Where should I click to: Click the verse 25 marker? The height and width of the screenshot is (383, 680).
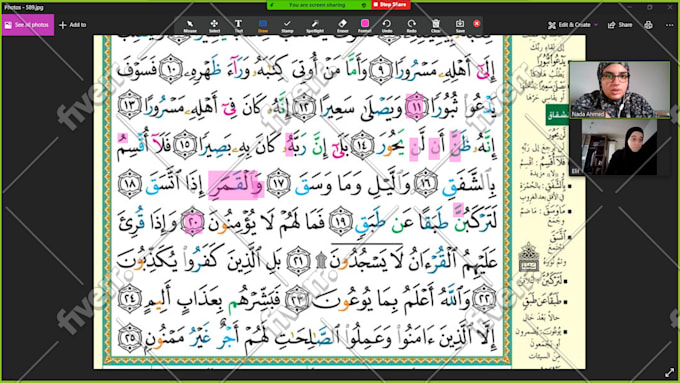click(x=129, y=337)
